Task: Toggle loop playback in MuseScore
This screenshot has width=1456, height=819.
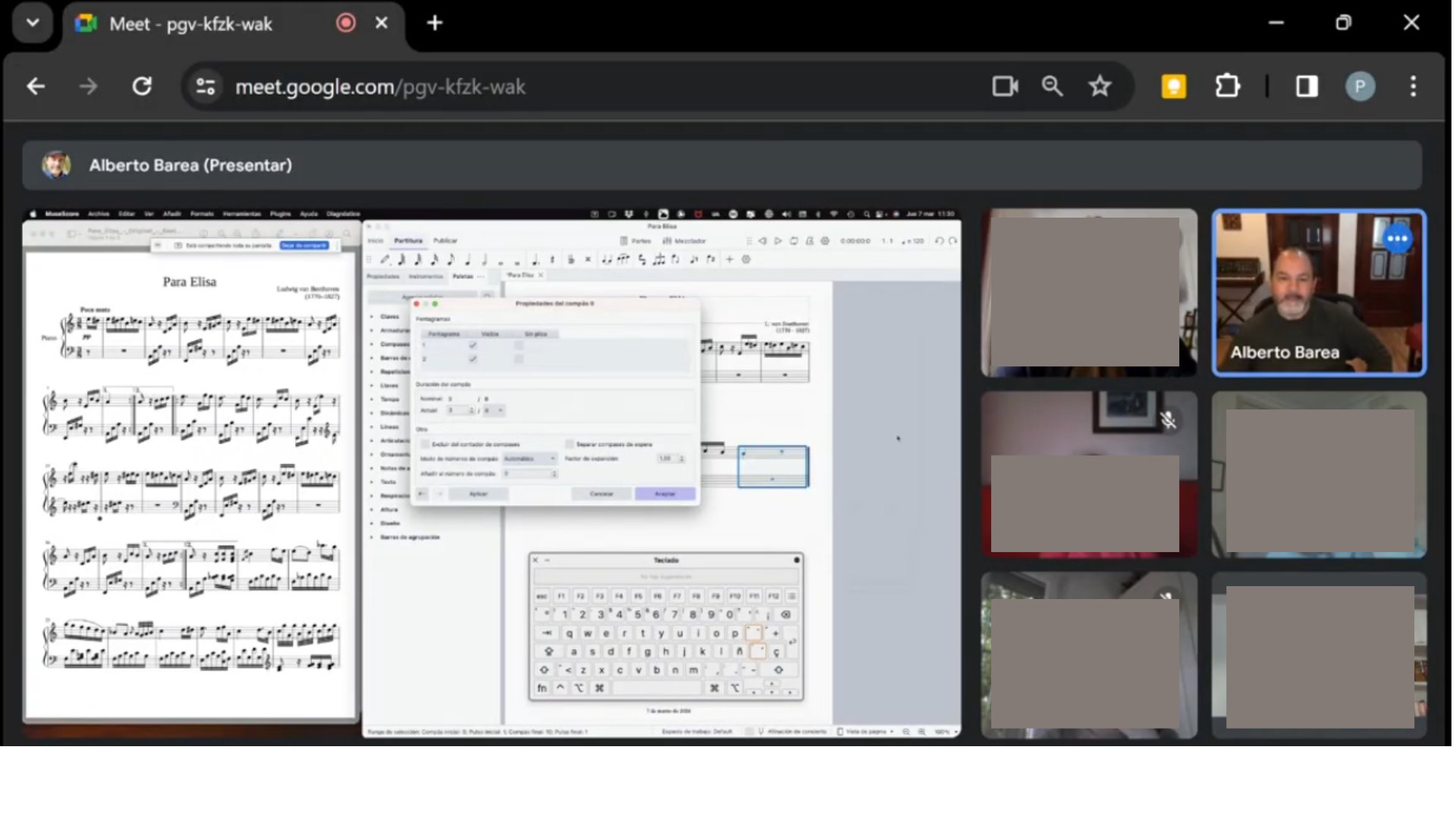Action: point(794,241)
